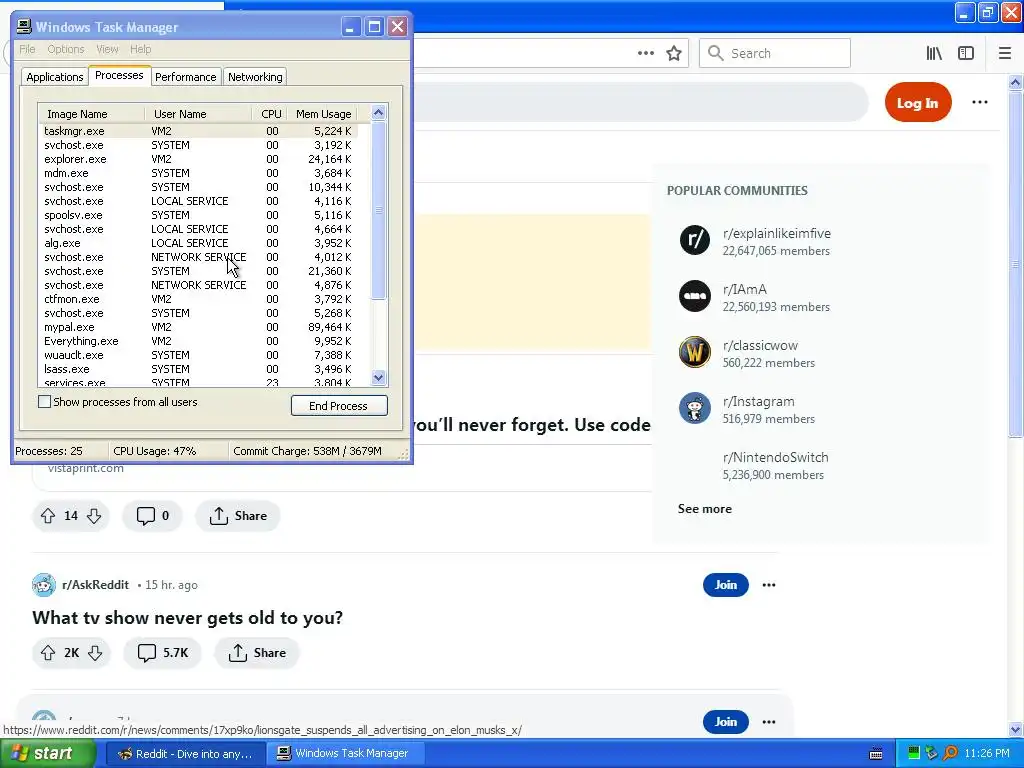Open the View menu in Task Manager

[x=107, y=50]
